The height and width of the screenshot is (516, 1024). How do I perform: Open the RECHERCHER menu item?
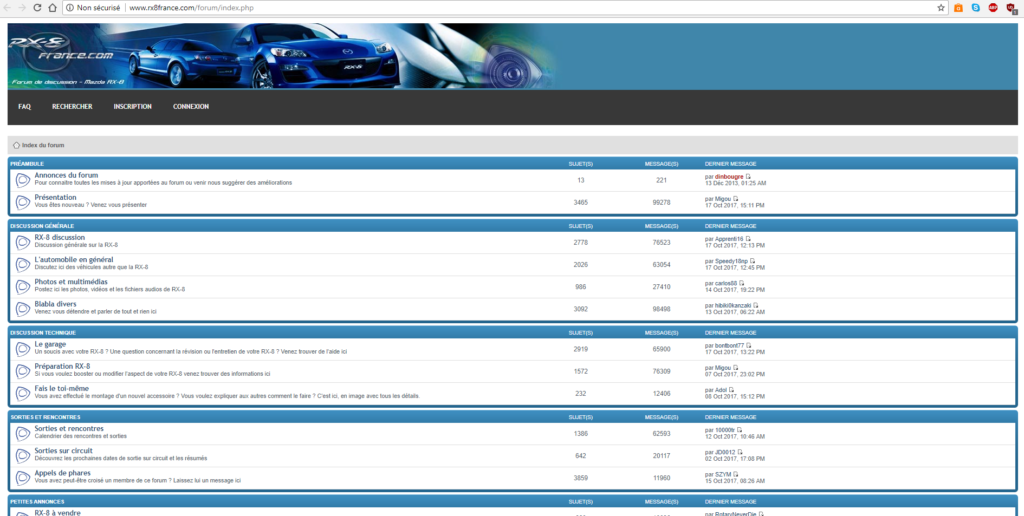pos(72,106)
